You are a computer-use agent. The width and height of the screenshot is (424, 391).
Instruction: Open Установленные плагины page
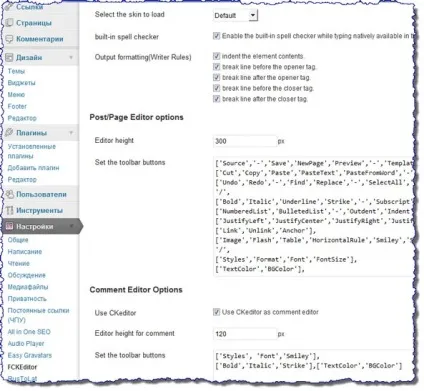click(x=32, y=151)
